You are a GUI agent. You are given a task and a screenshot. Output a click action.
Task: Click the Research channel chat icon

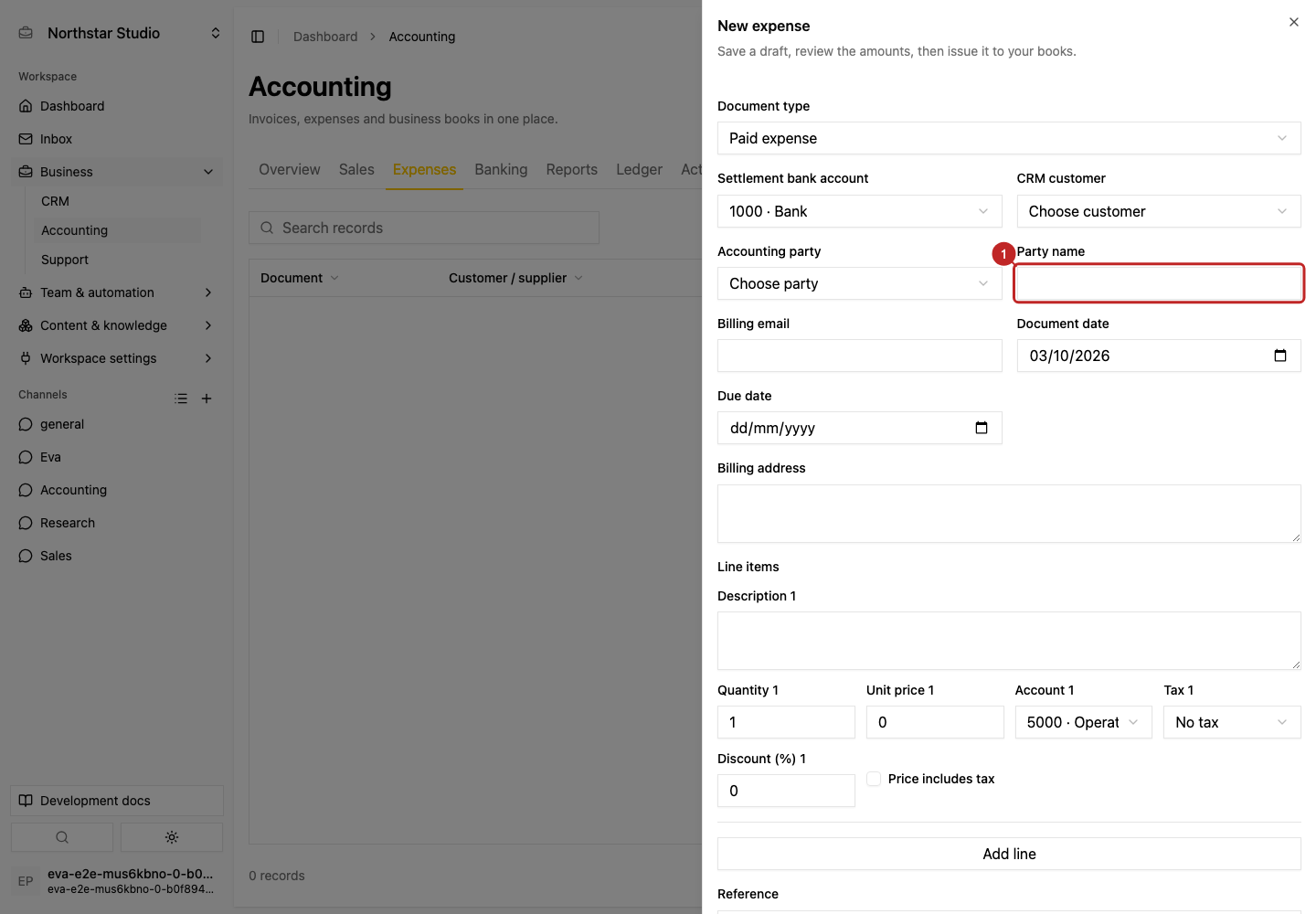click(x=26, y=523)
